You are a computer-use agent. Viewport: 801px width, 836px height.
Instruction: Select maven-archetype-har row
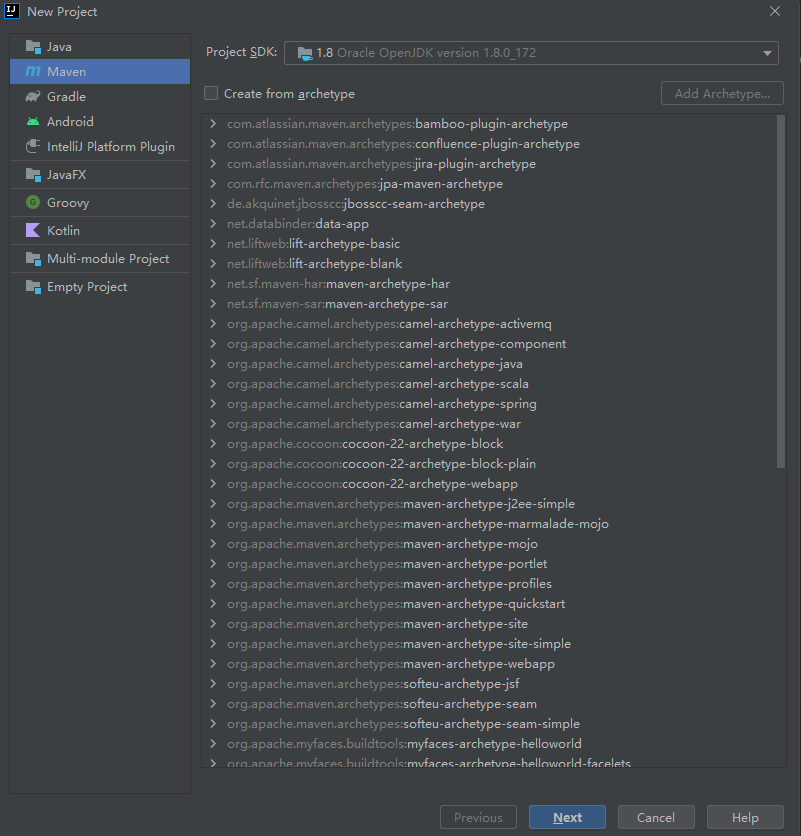489,284
